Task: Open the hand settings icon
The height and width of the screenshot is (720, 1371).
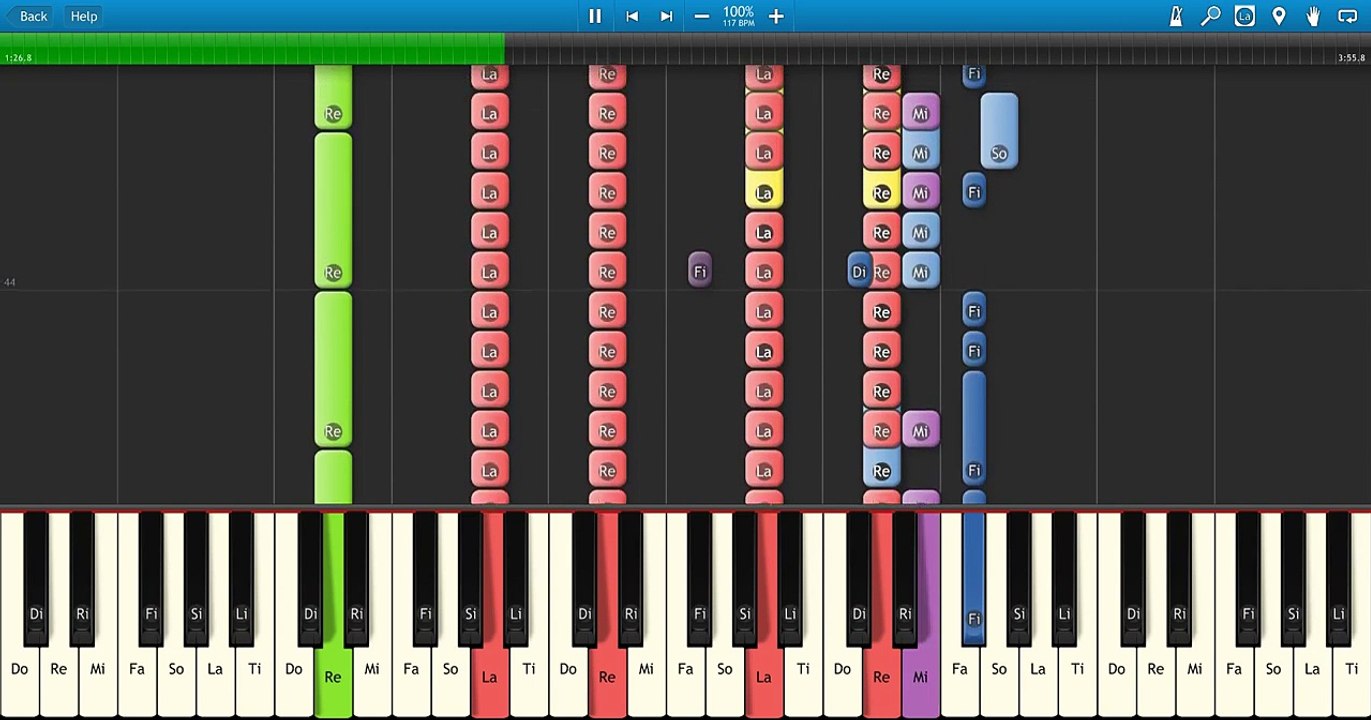Action: click(1313, 16)
